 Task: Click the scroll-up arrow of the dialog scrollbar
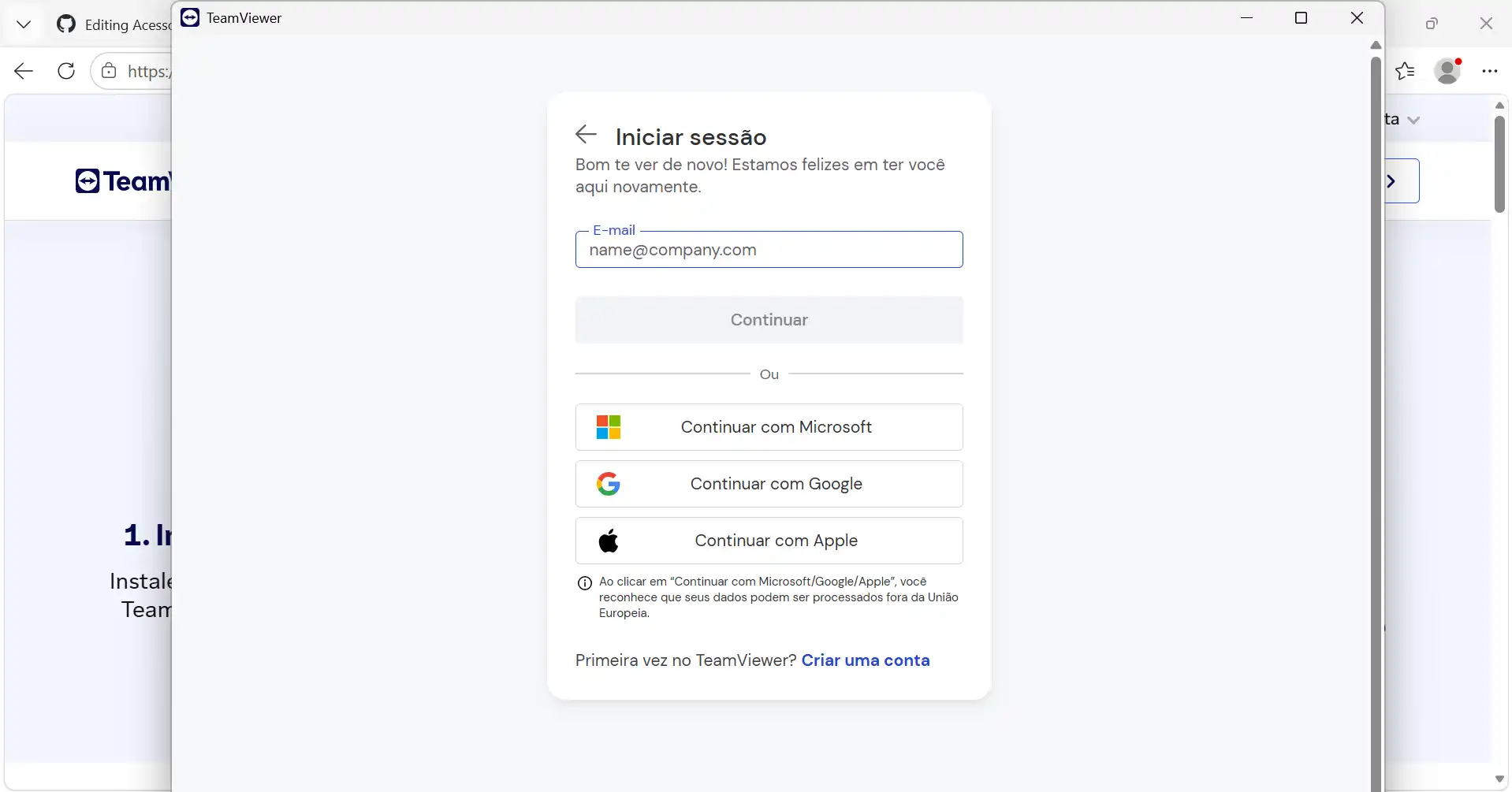click(x=1376, y=45)
